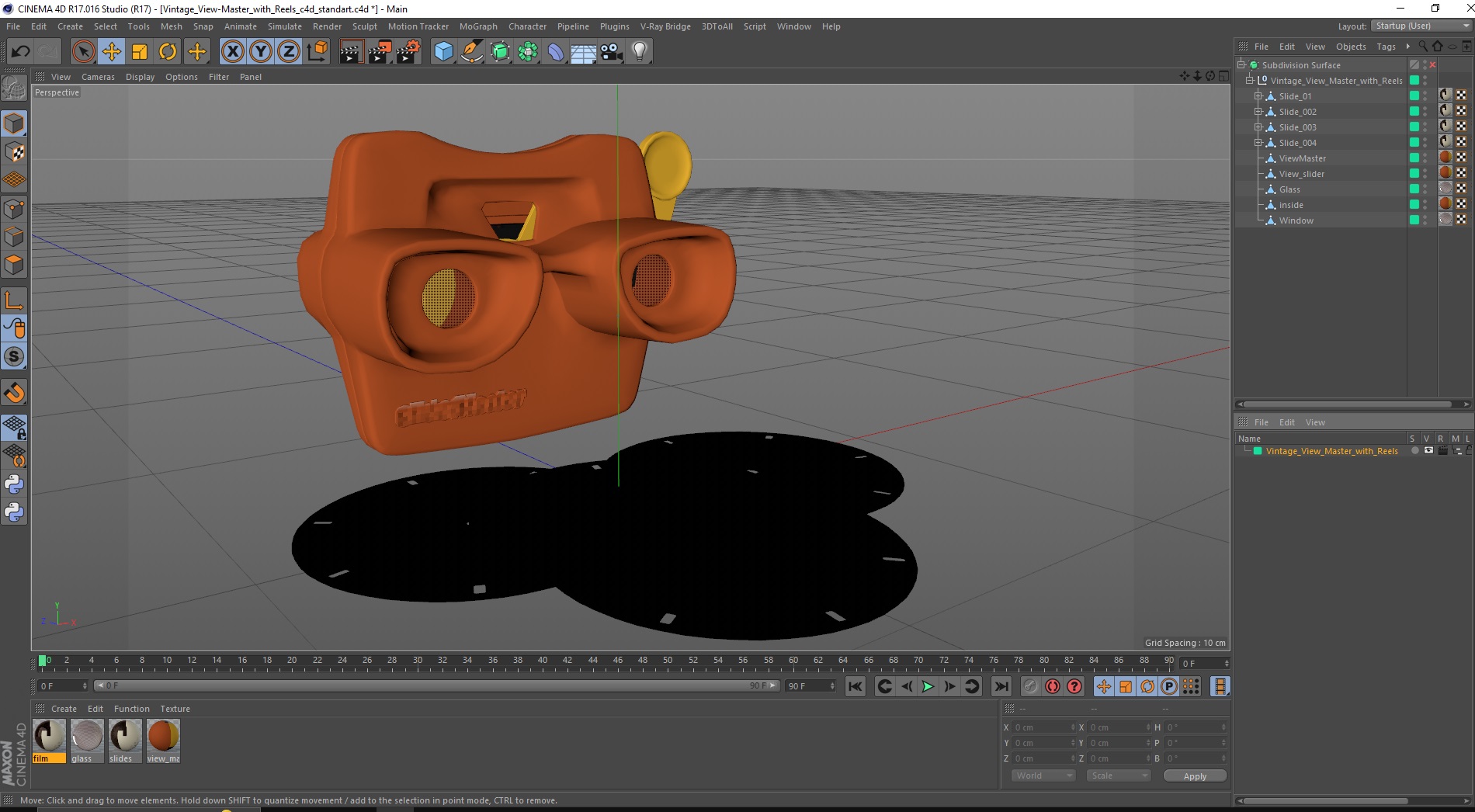Image resolution: width=1475 pixels, height=812 pixels.
Task: Add a Cube primitive object
Action: (443, 52)
